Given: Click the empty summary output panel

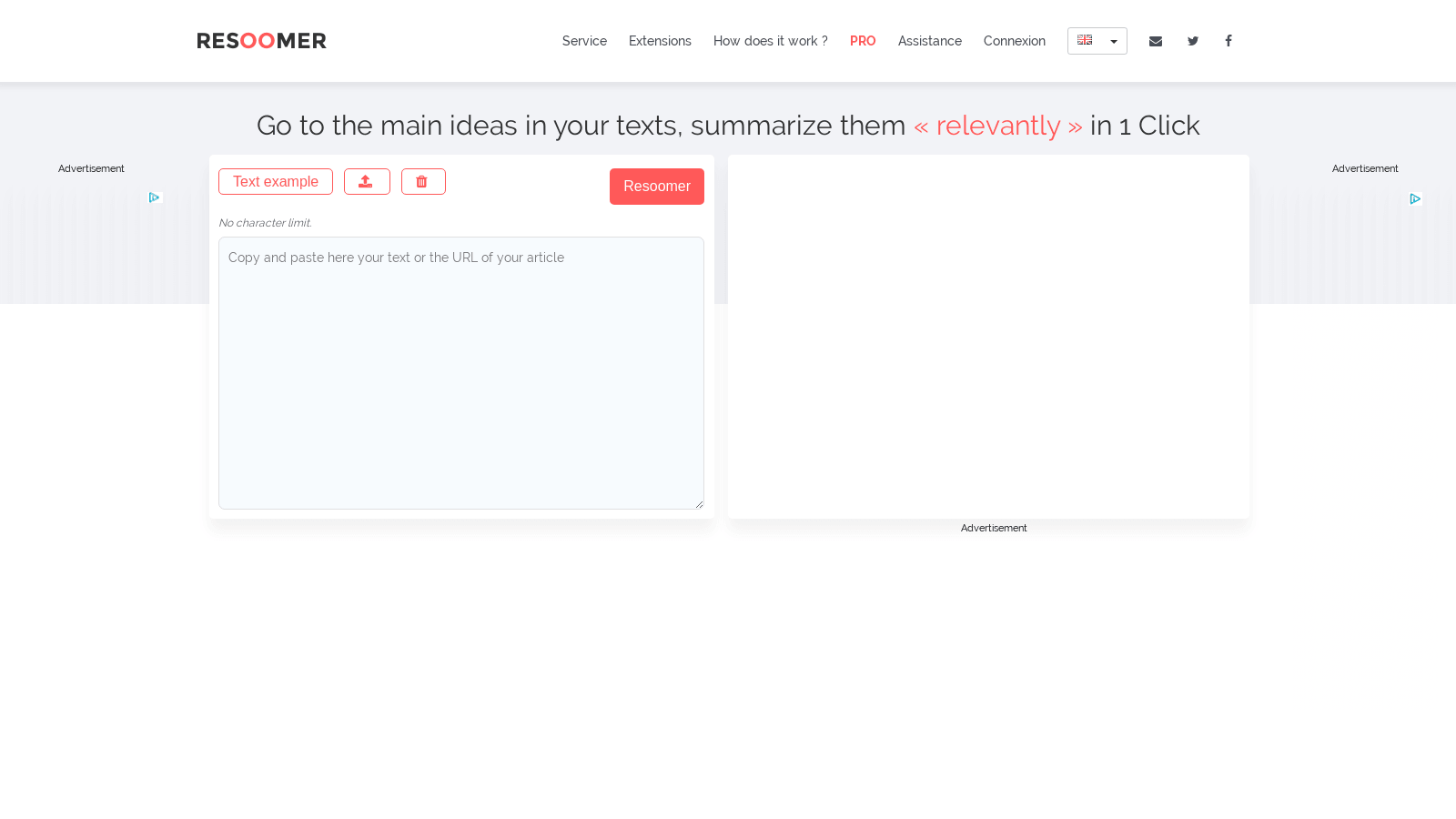Looking at the screenshot, I should [988, 337].
